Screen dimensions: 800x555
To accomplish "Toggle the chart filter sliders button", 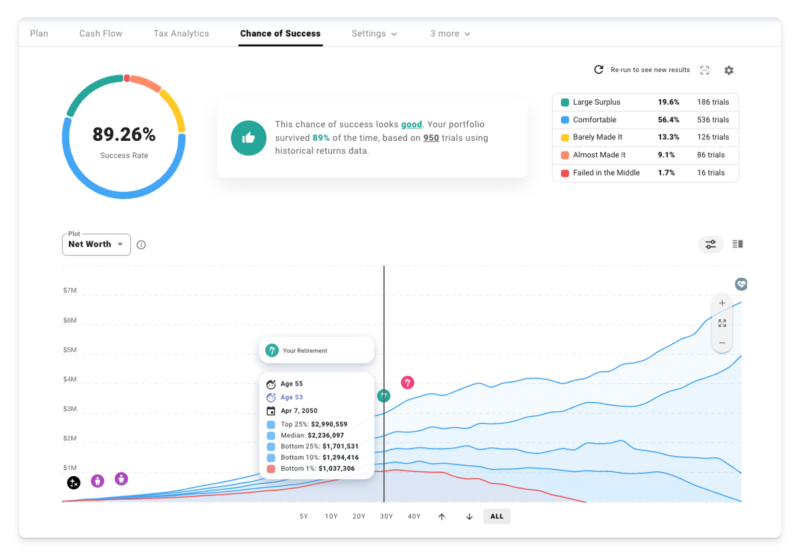I will click(711, 244).
